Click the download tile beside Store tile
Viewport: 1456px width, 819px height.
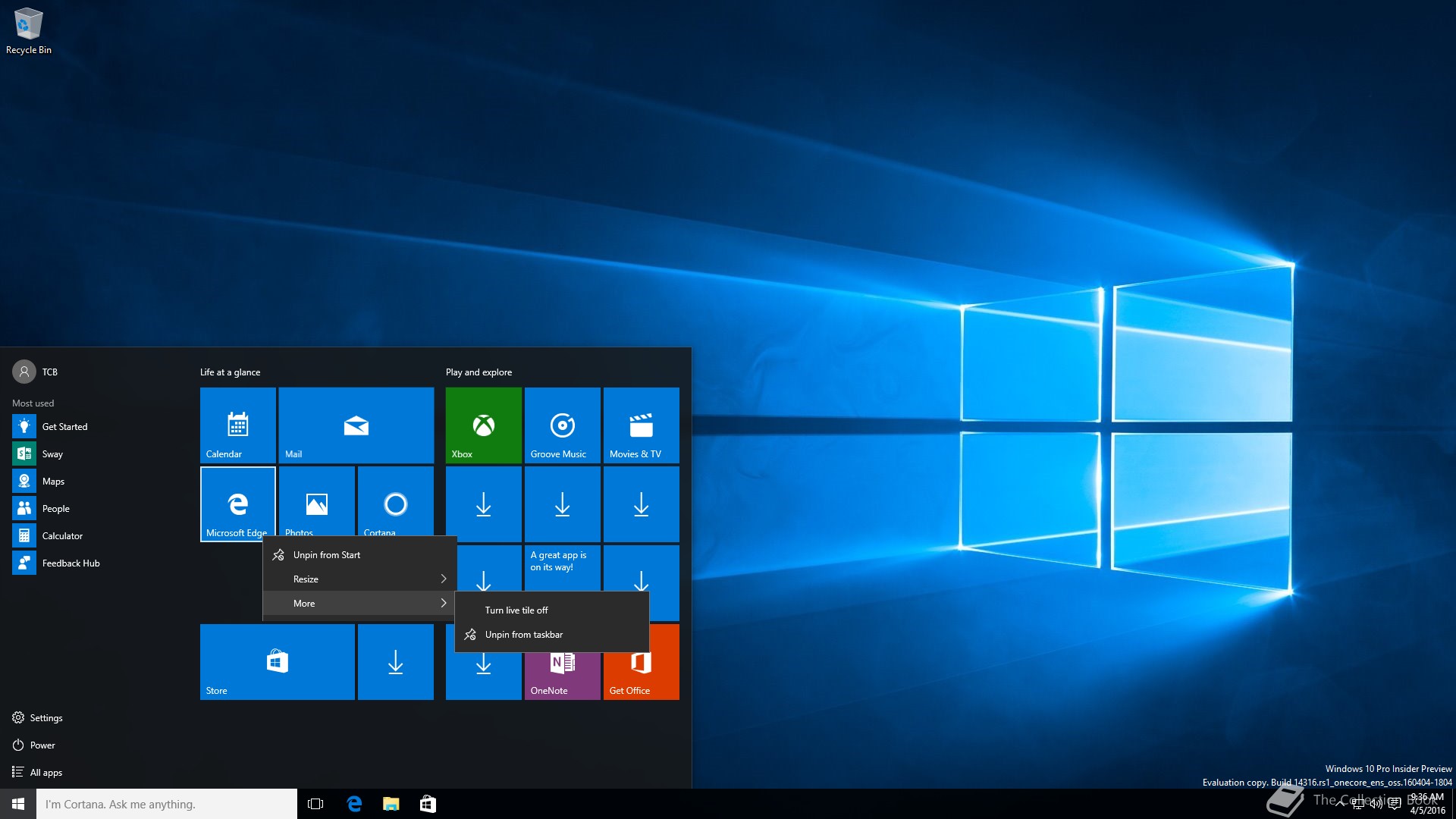pos(396,662)
